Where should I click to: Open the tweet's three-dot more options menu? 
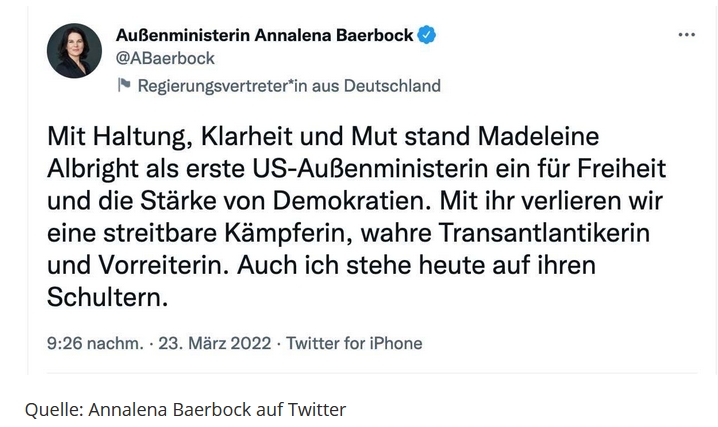(686, 35)
